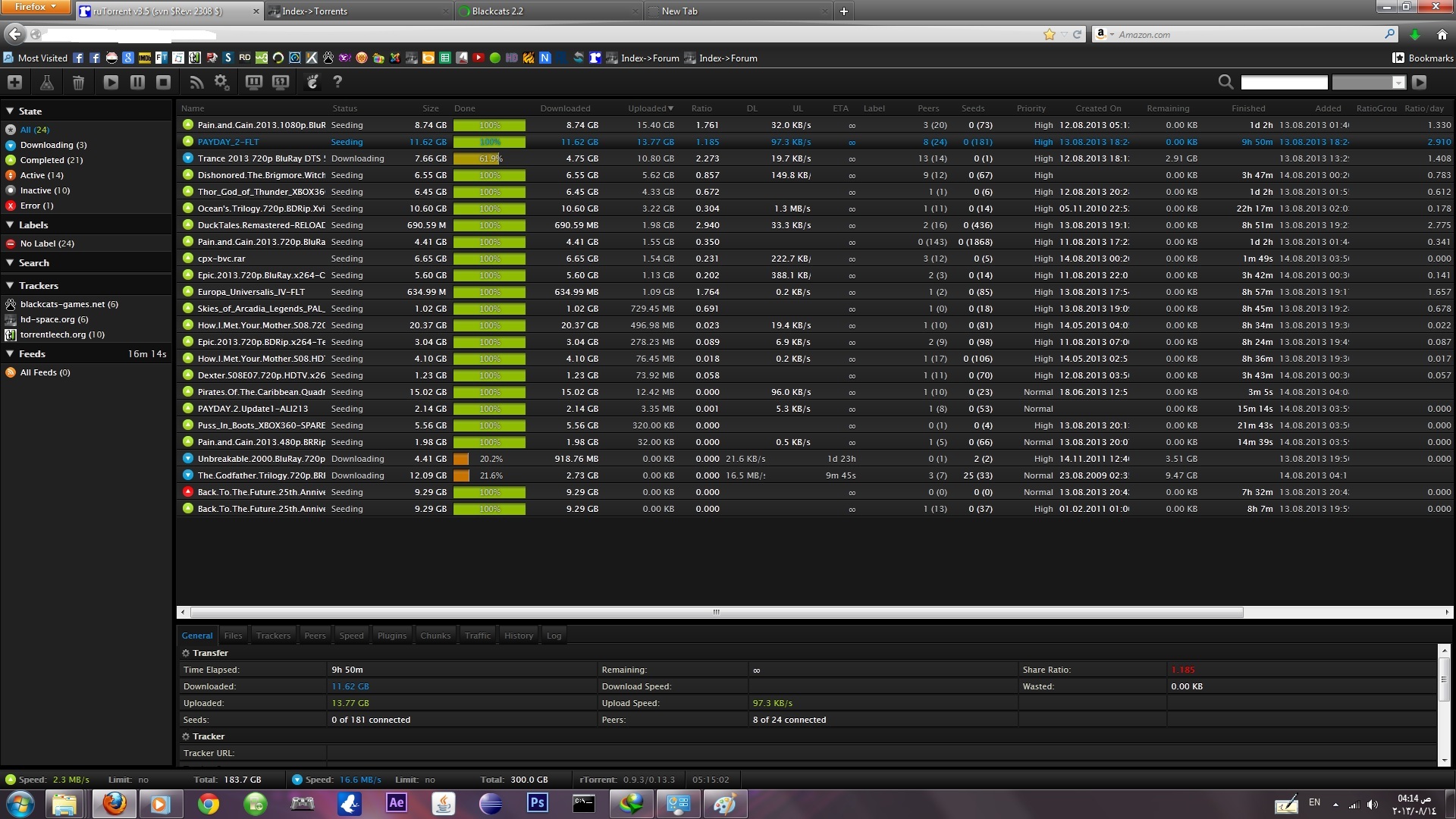This screenshot has height=819, width=1456.
Task: Click the plugin paw icon in the toolbar
Action: click(x=312, y=82)
